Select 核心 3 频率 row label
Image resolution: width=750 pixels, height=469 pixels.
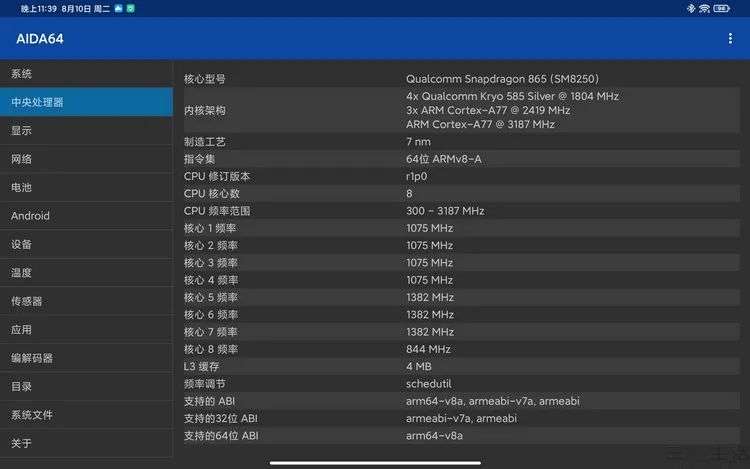coord(211,262)
